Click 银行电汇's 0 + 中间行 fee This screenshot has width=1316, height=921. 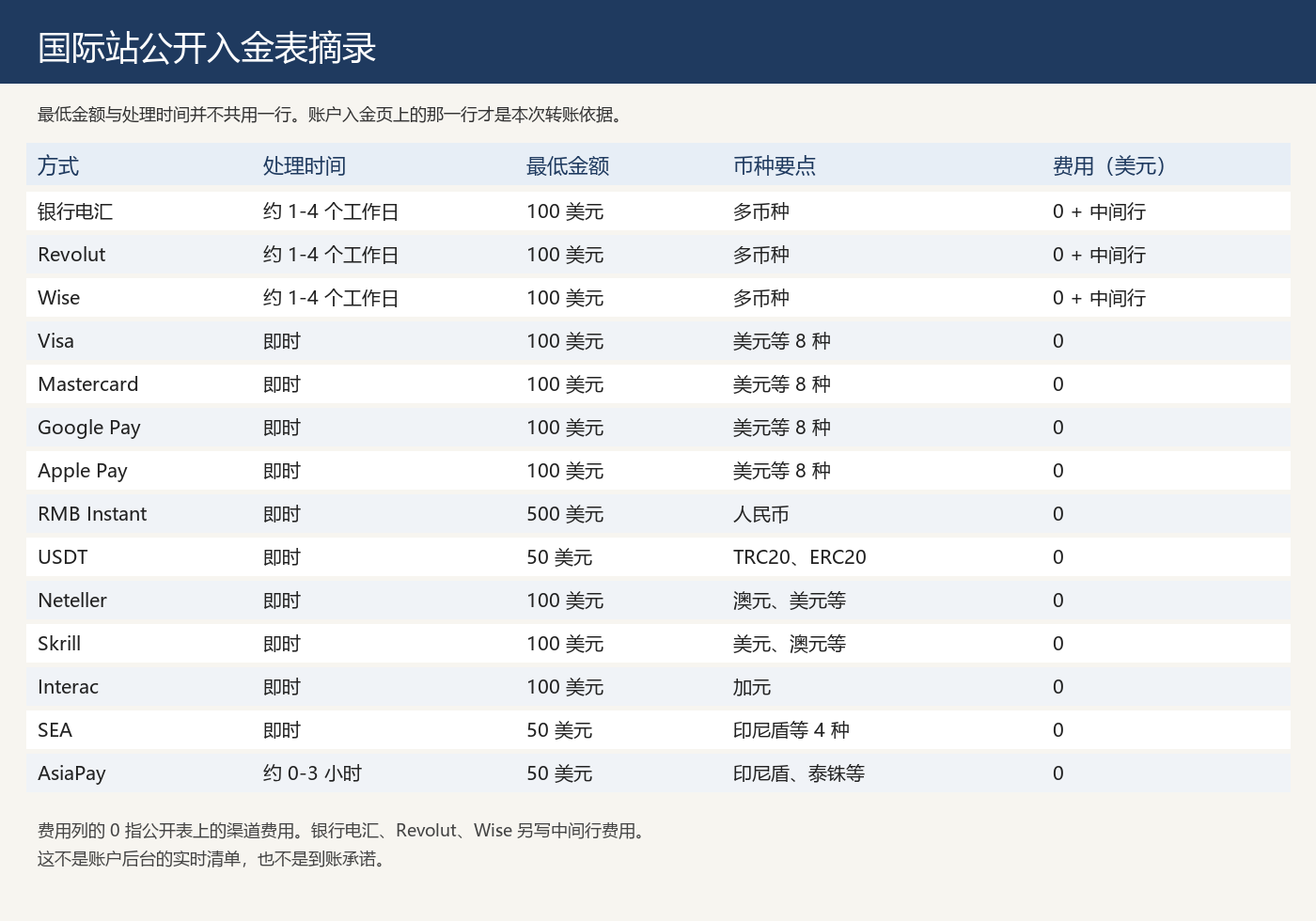click(x=1099, y=211)
